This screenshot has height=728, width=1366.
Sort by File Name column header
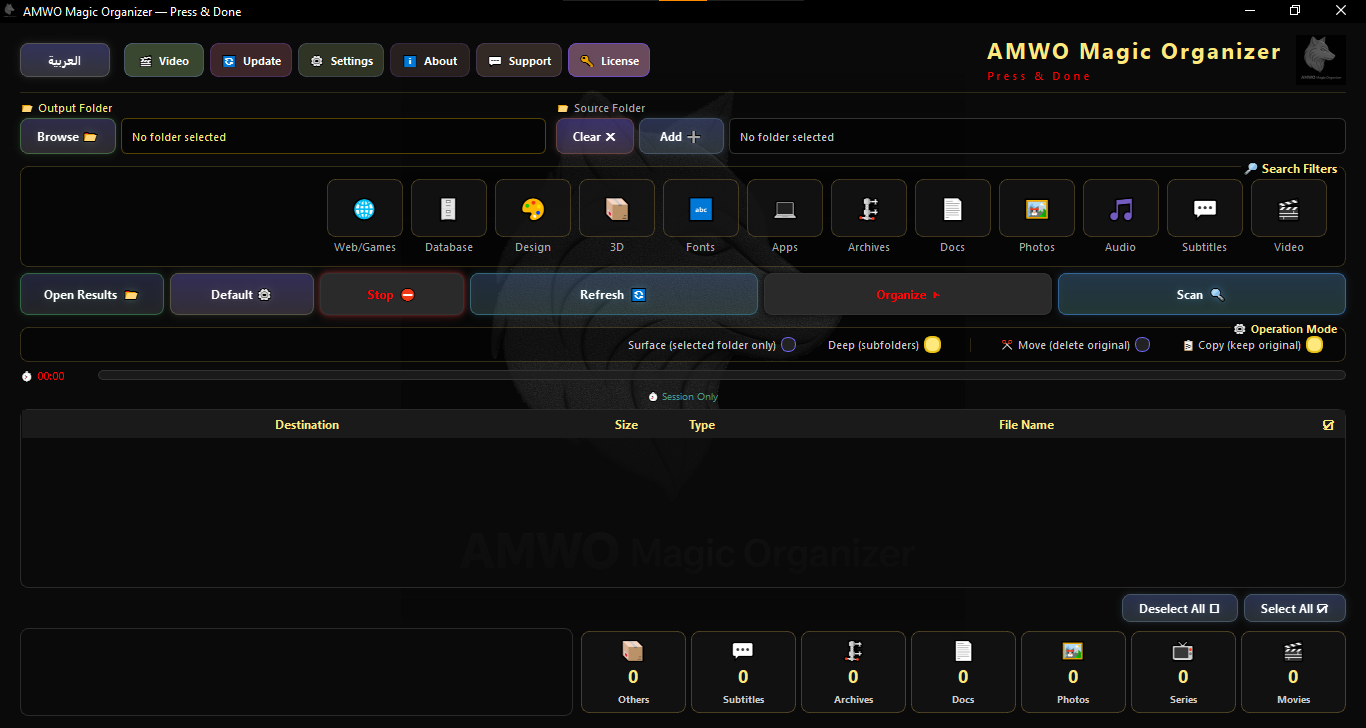pyautogui.click(x=1026, y=425)
